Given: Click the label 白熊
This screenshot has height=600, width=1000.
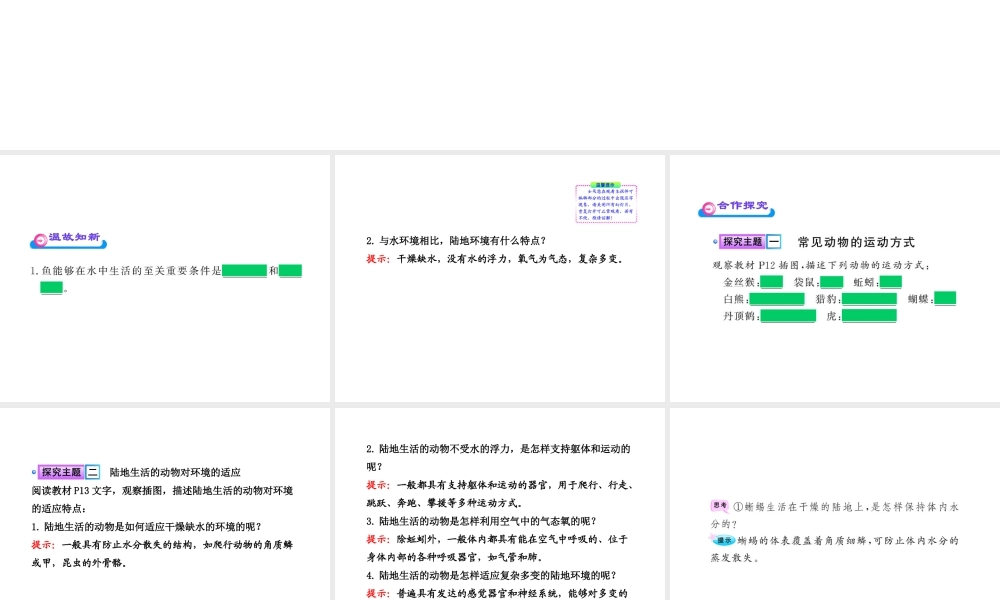Looking at the screenshot, I should (x=733, y=299).
